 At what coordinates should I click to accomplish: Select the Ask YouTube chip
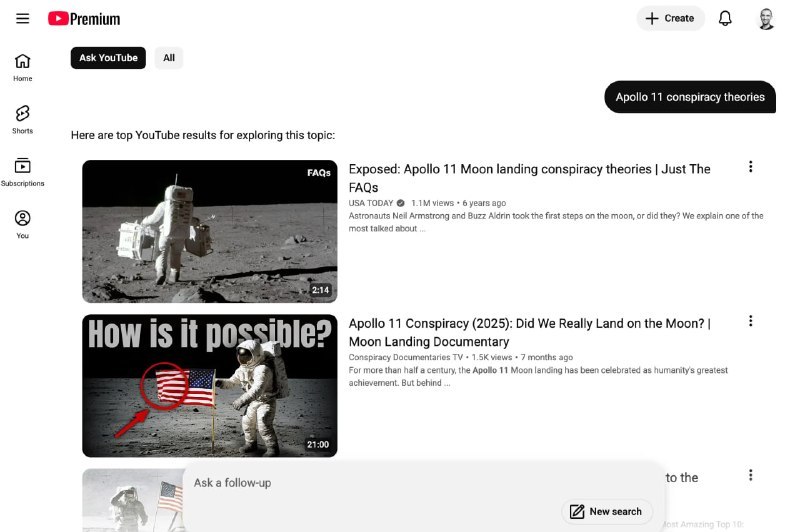tap(108, 58)
